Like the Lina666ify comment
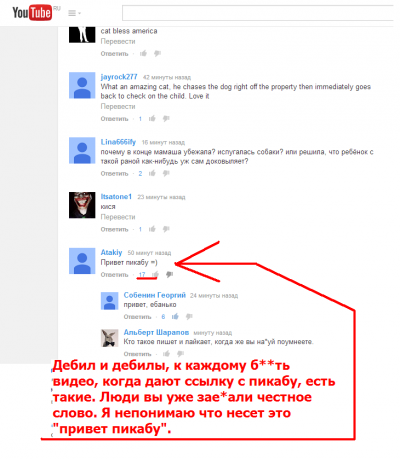The width and height of the screenshot is (400, 459). click(152, 173)
